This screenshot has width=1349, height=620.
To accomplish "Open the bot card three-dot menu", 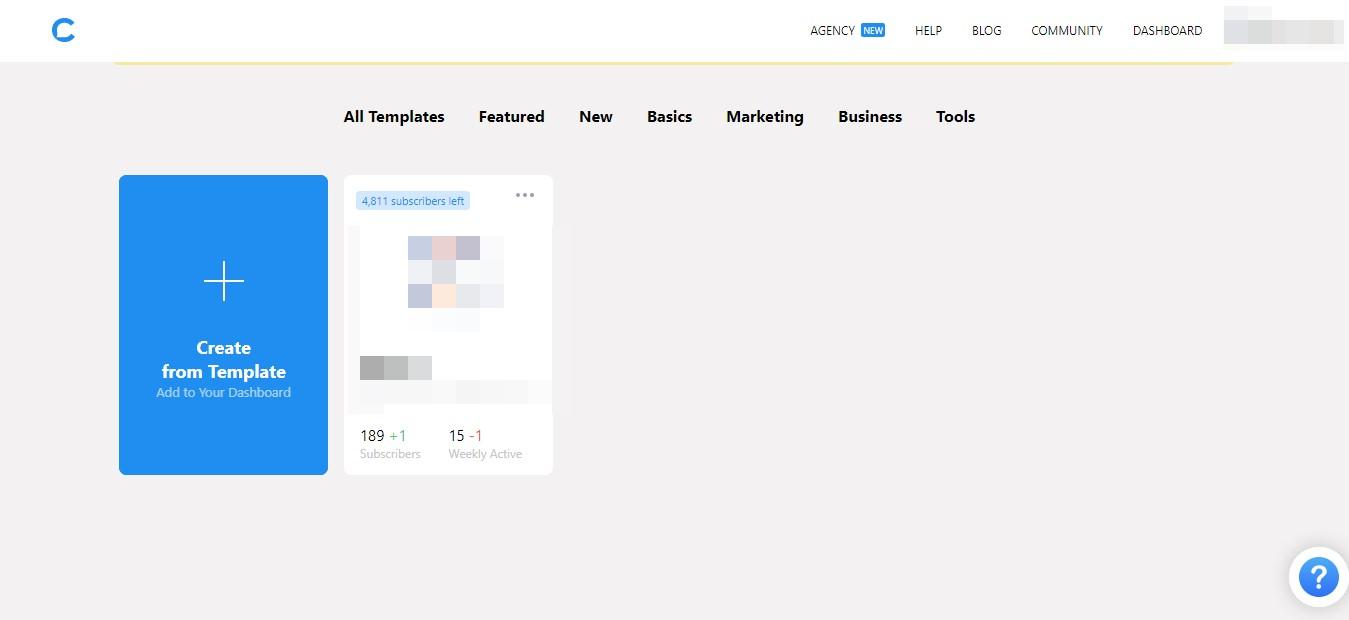I will click(x=525, y=195).
